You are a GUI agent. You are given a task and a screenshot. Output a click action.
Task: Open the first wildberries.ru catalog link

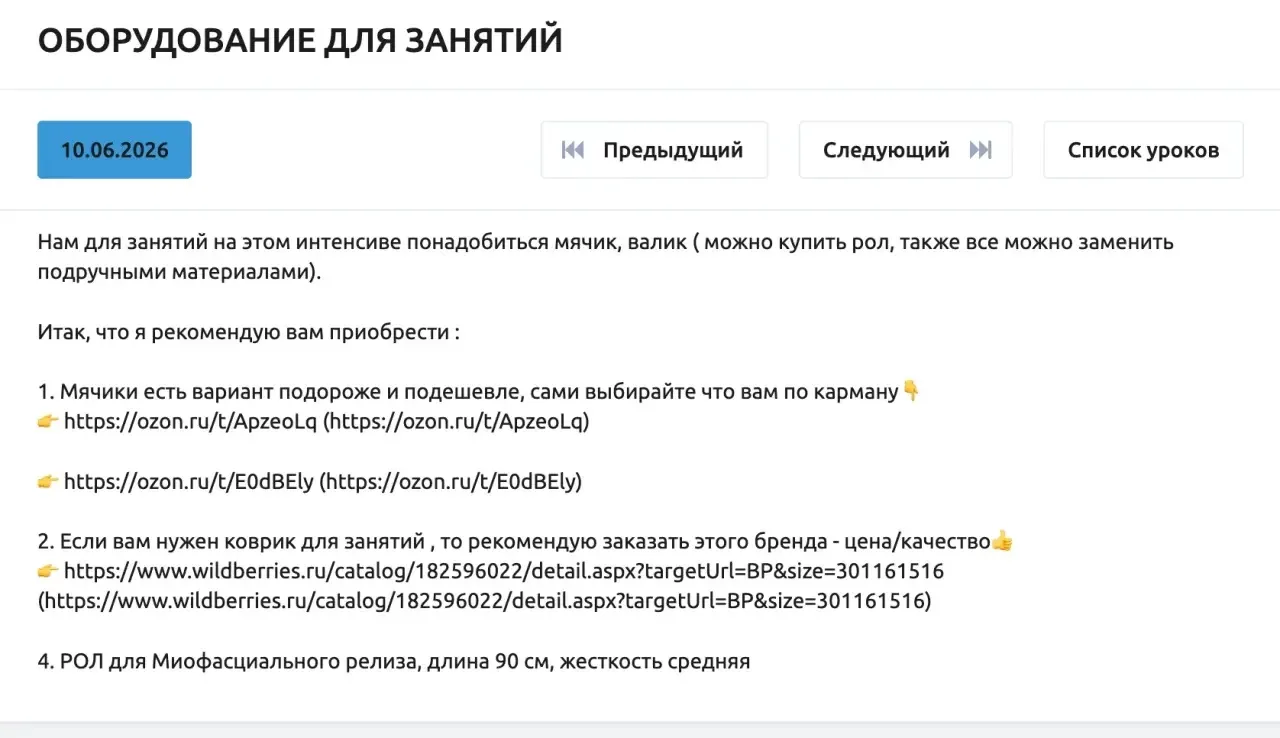[x=504, y=571]
